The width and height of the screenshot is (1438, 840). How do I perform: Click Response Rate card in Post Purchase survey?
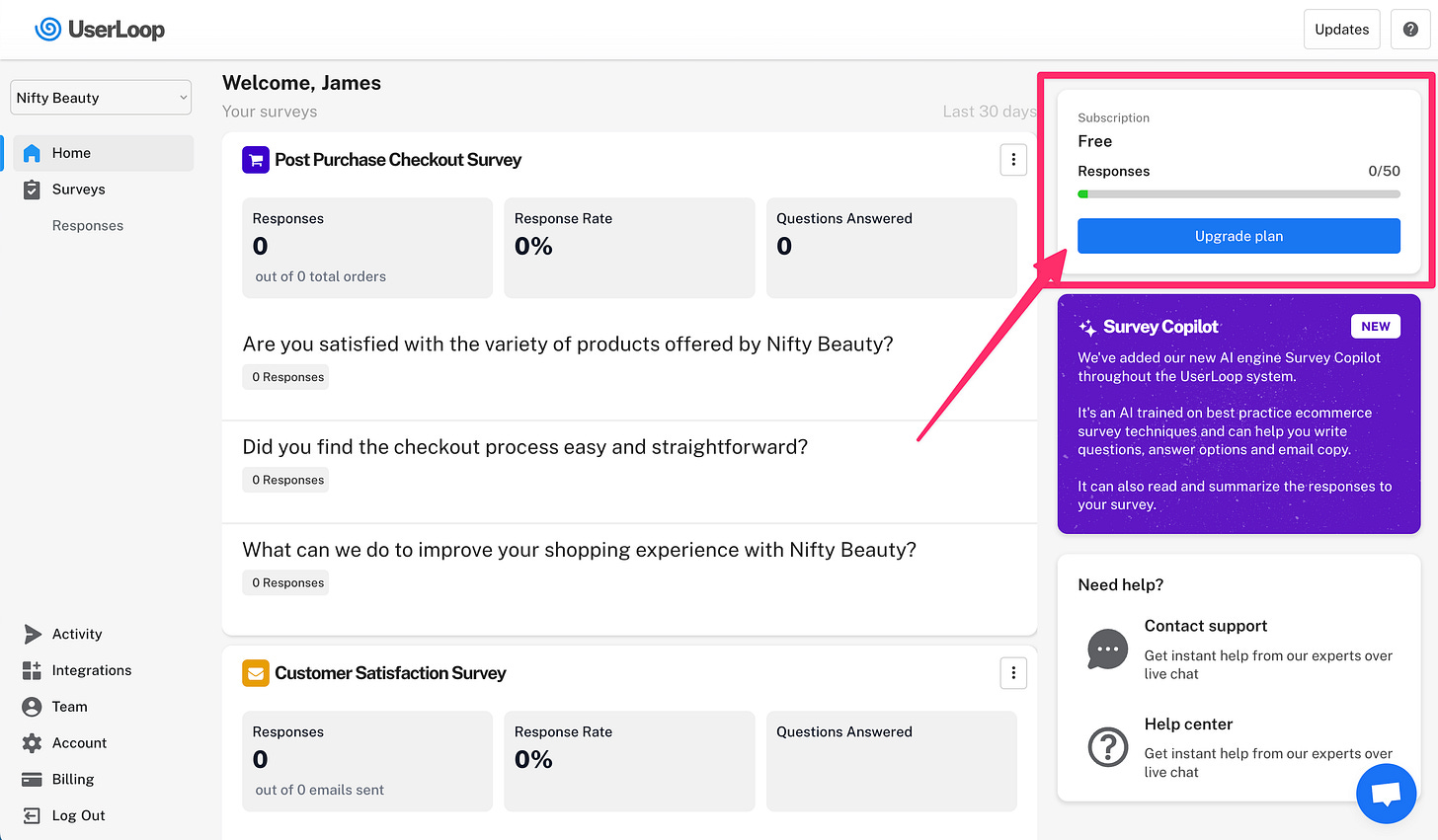point(629,248)
